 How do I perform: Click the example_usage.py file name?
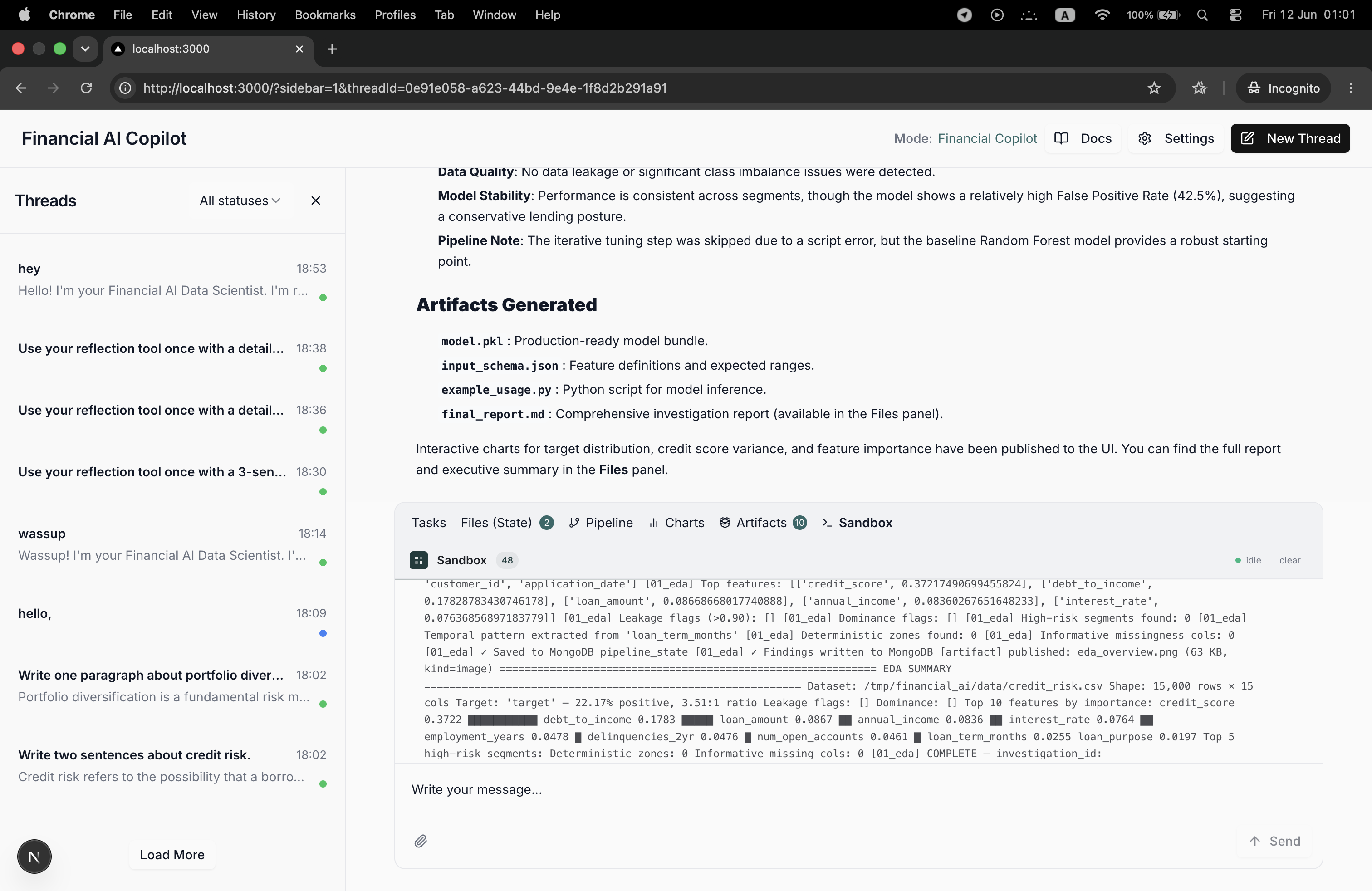pyautogui.click(x=496, y=389)
